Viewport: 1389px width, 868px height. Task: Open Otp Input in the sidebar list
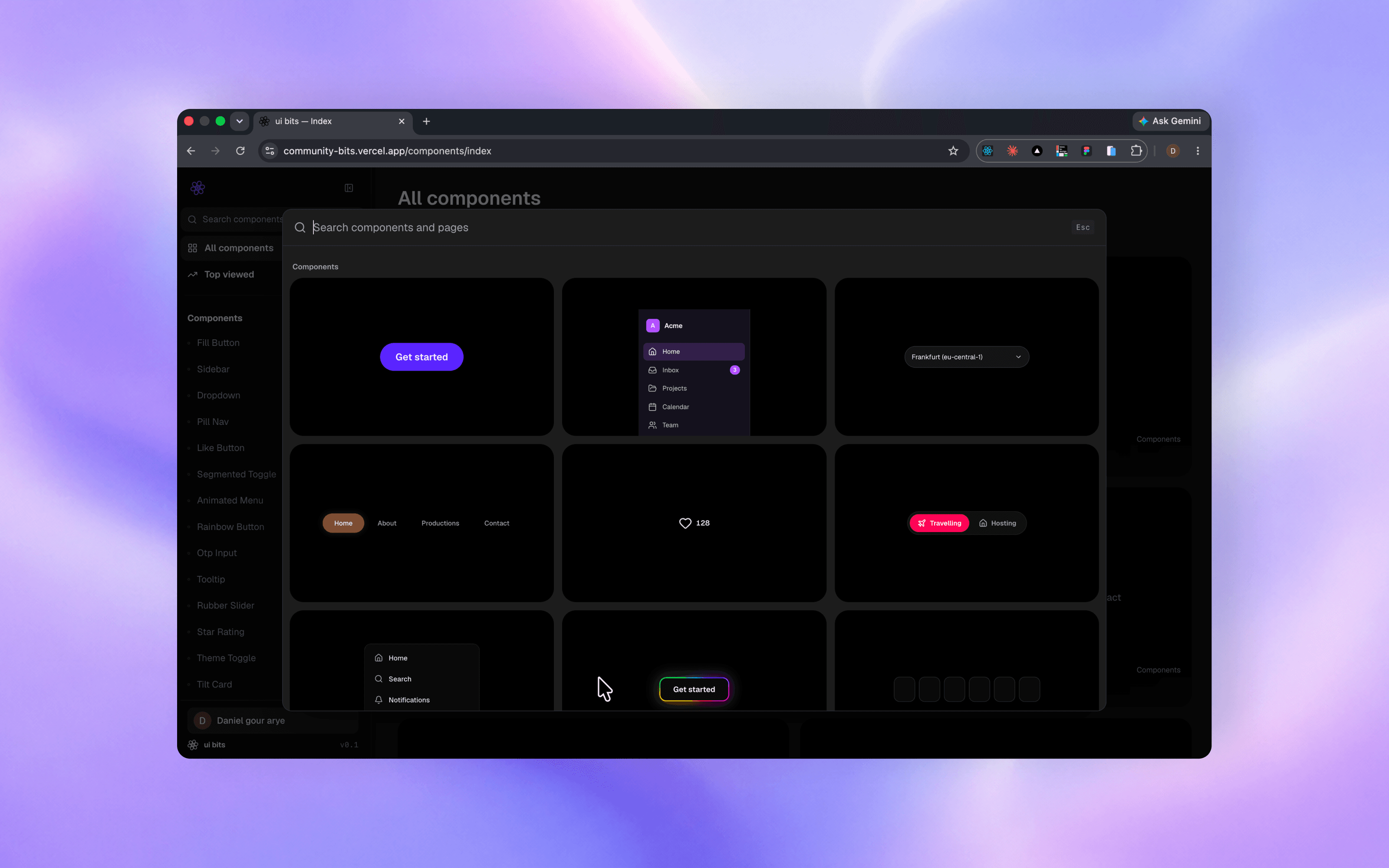click(217, 553)
